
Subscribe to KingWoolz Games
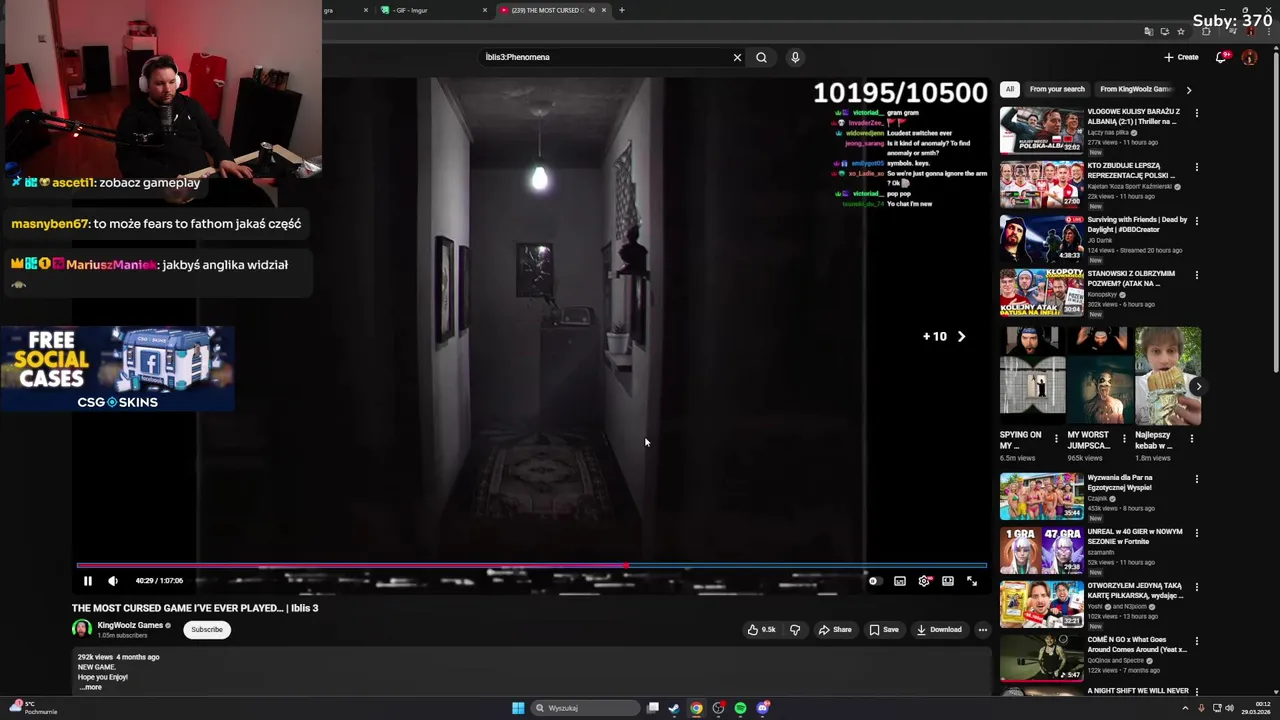tap(207, 630)
